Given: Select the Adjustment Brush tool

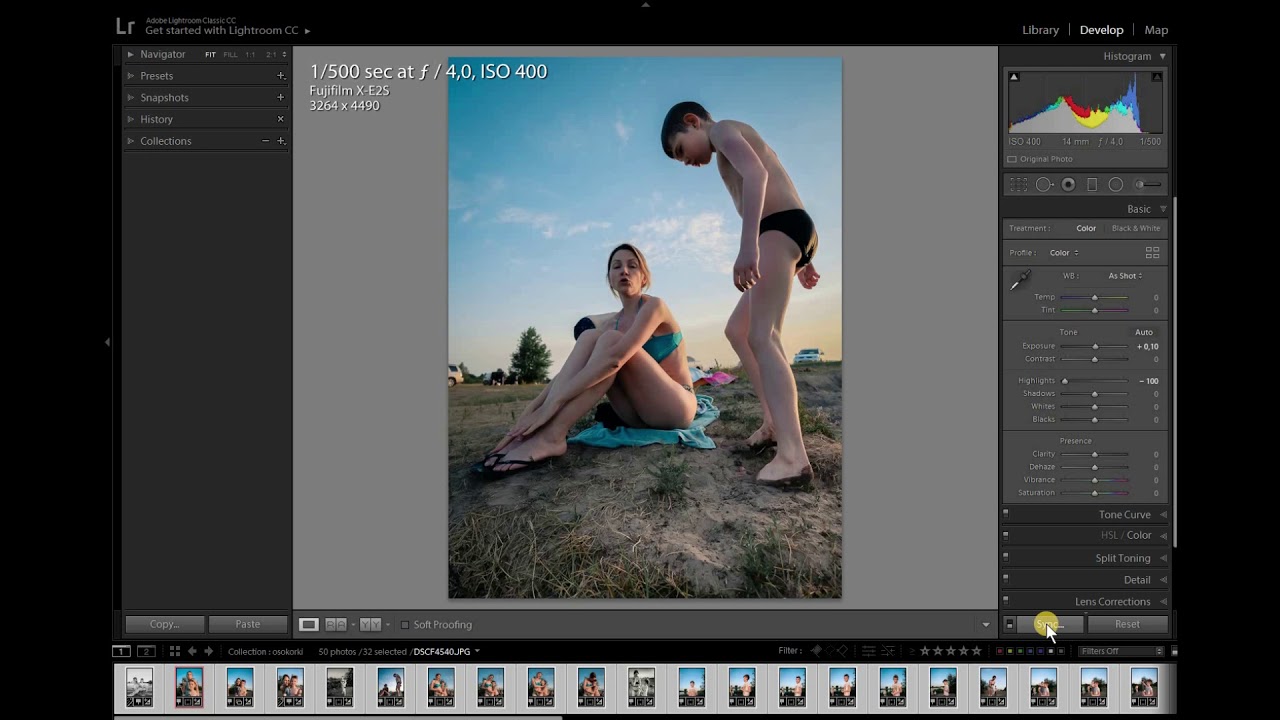Looking at the screenshot, I should pyautogui.click(x=1148, y=185).
